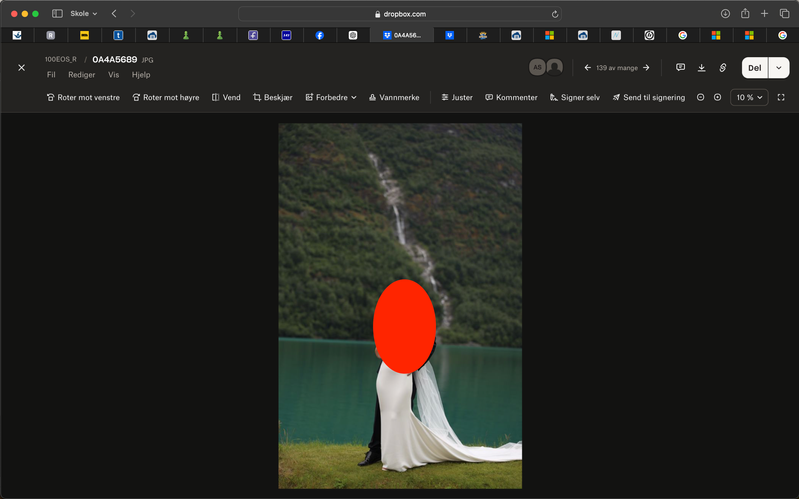Expand arrow next to Del button
The width and height of the screenshot is (799, 499).
click(x=778, y=68)
